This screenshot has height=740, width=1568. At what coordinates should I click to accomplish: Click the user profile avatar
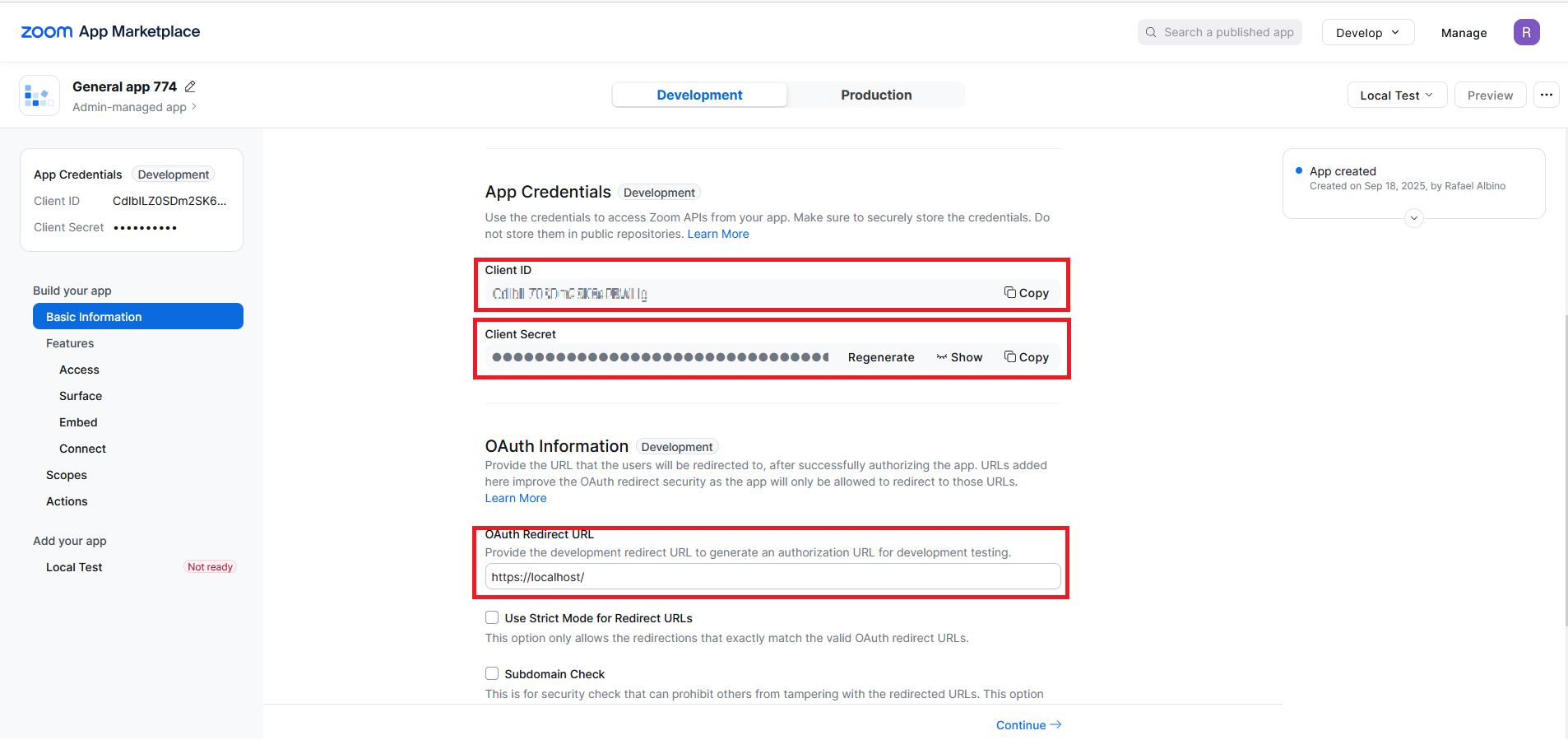pos(1526,32)
